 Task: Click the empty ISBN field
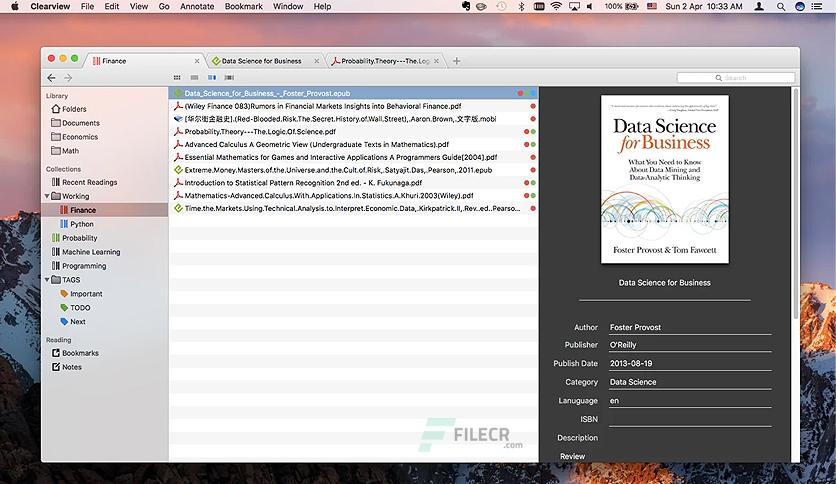(x=690, y=420)
